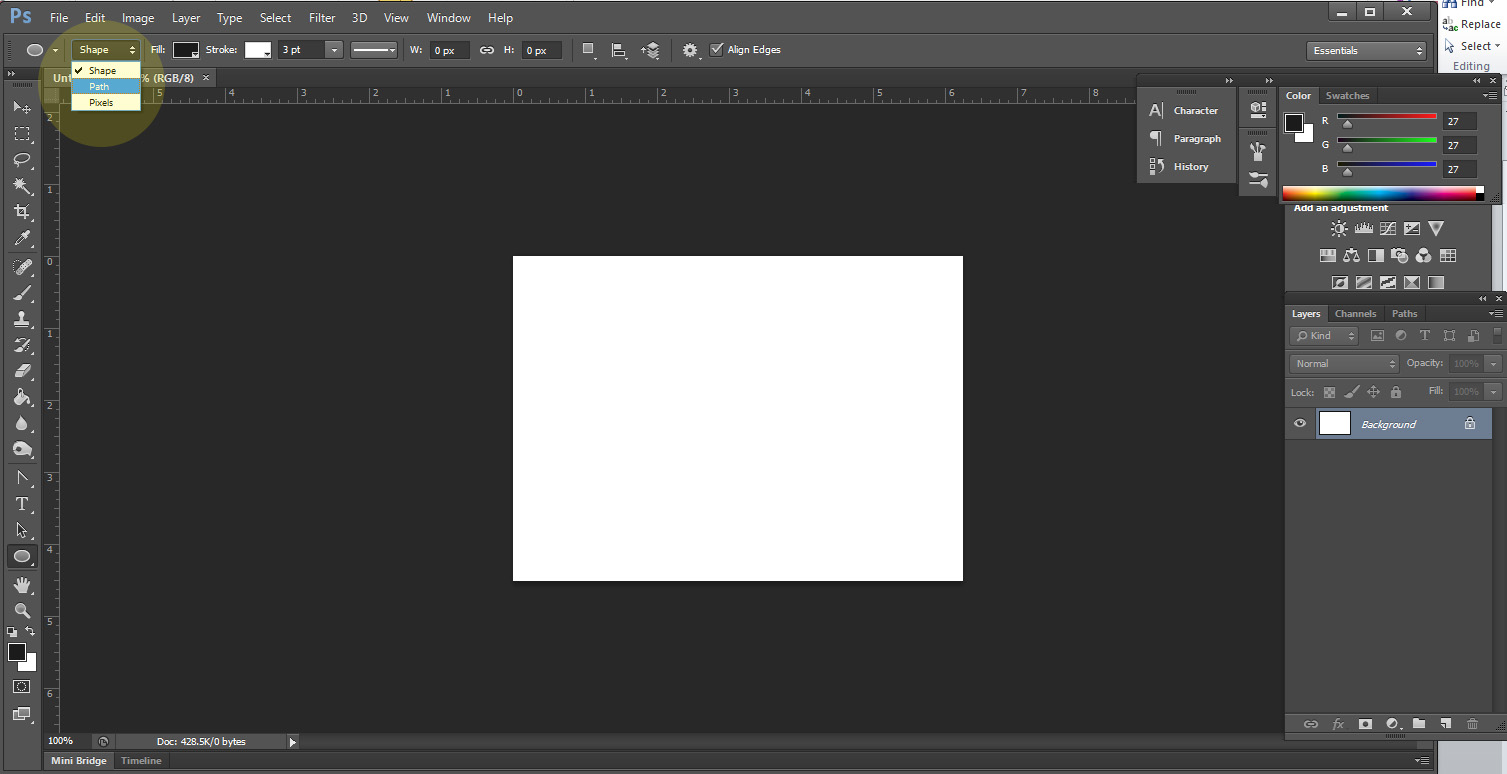Select the Crop tool

coord(21,212)
